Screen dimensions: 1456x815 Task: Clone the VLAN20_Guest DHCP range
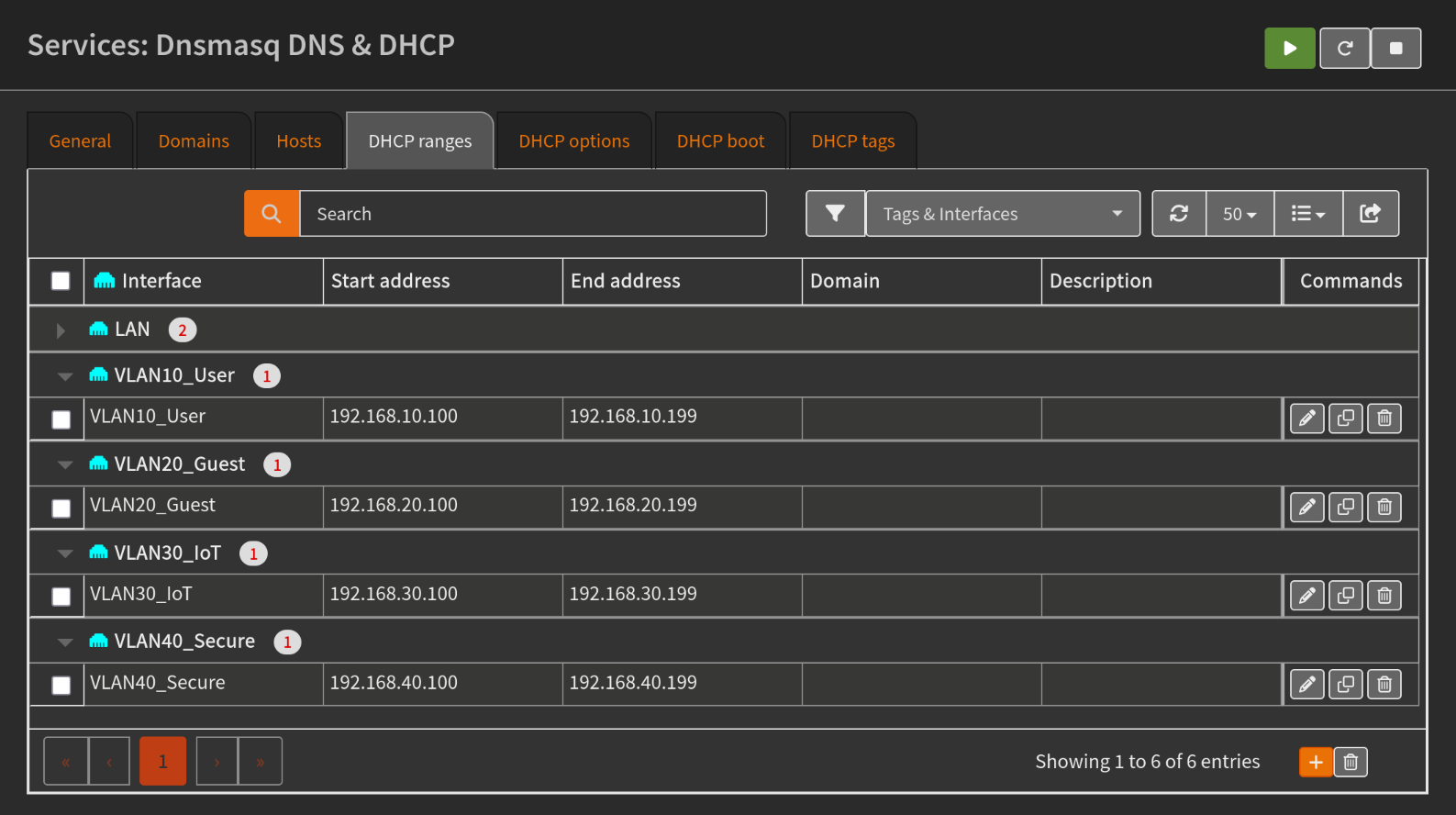pyautogui.click(x=1345, y=508)
